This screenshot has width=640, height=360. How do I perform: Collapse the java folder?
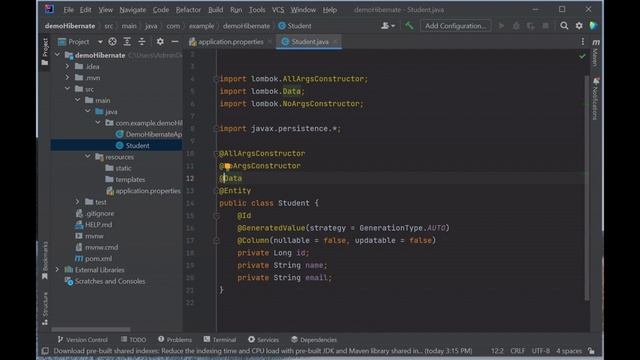(88, 111)
